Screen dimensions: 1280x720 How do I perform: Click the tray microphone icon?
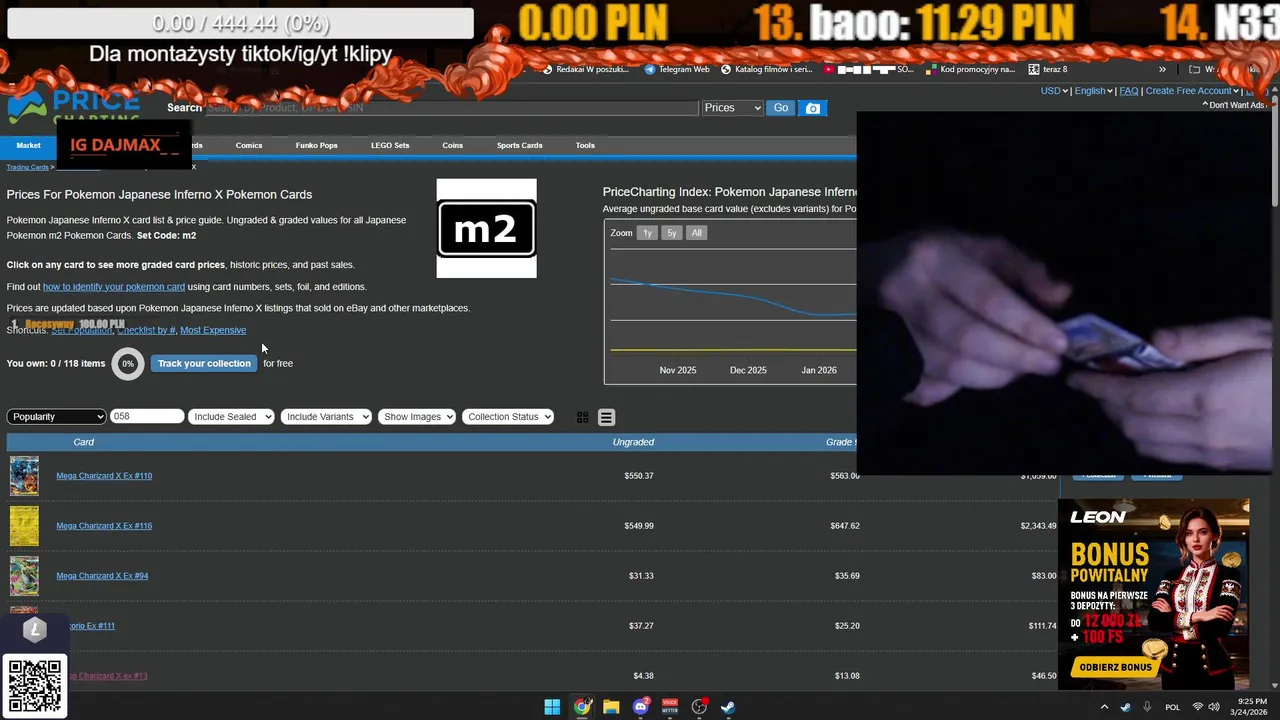pos(1146,707)
